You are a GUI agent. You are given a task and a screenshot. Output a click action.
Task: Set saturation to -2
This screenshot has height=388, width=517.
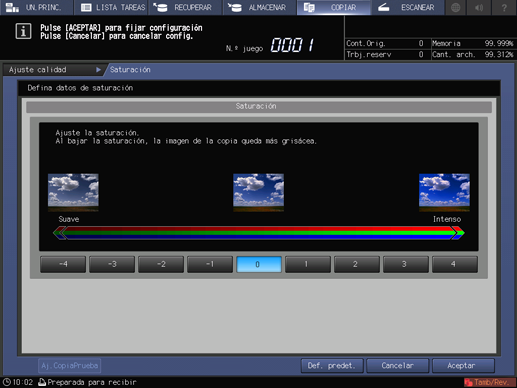161,264
